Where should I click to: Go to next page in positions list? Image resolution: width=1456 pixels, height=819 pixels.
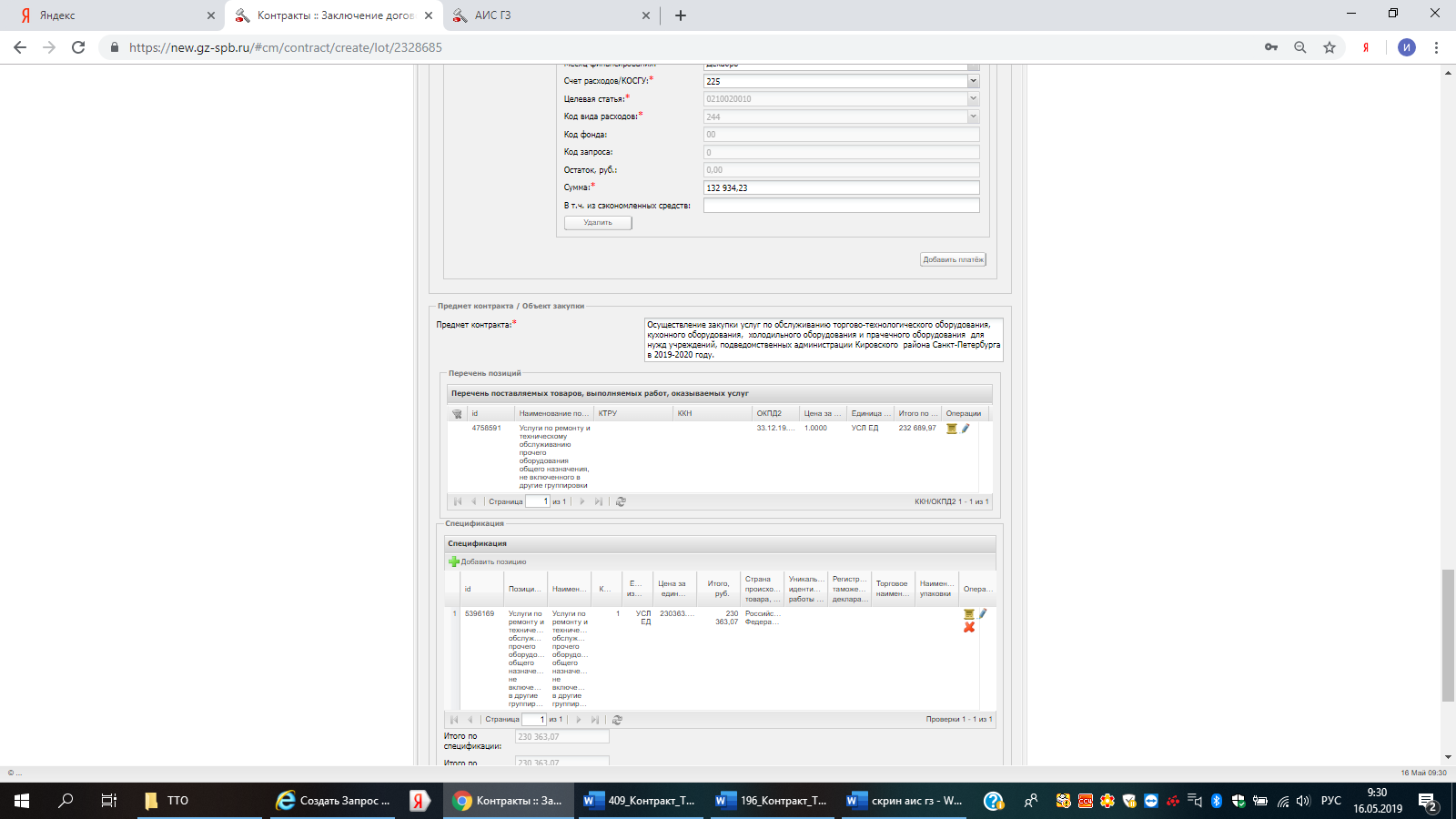(x=582, y=501)
